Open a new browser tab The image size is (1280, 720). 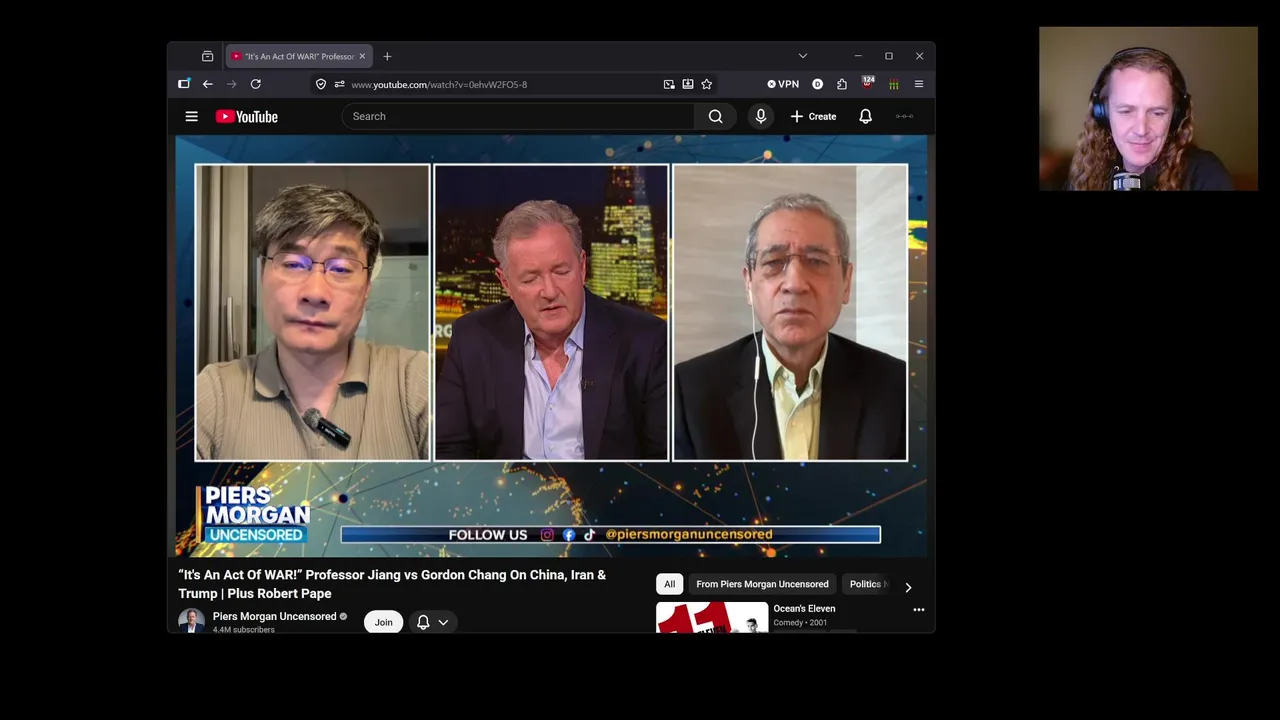point(387,56)
